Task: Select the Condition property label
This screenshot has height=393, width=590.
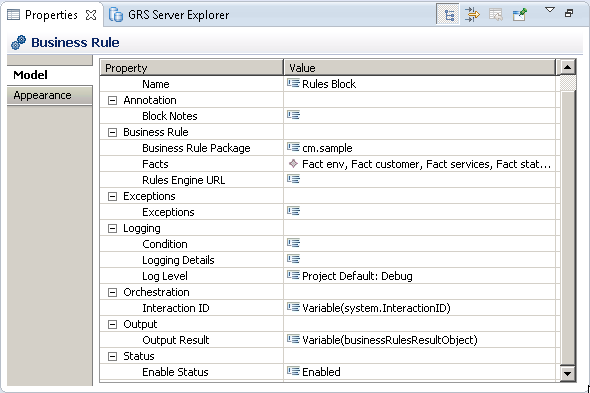Action: (x=165, y=244)
